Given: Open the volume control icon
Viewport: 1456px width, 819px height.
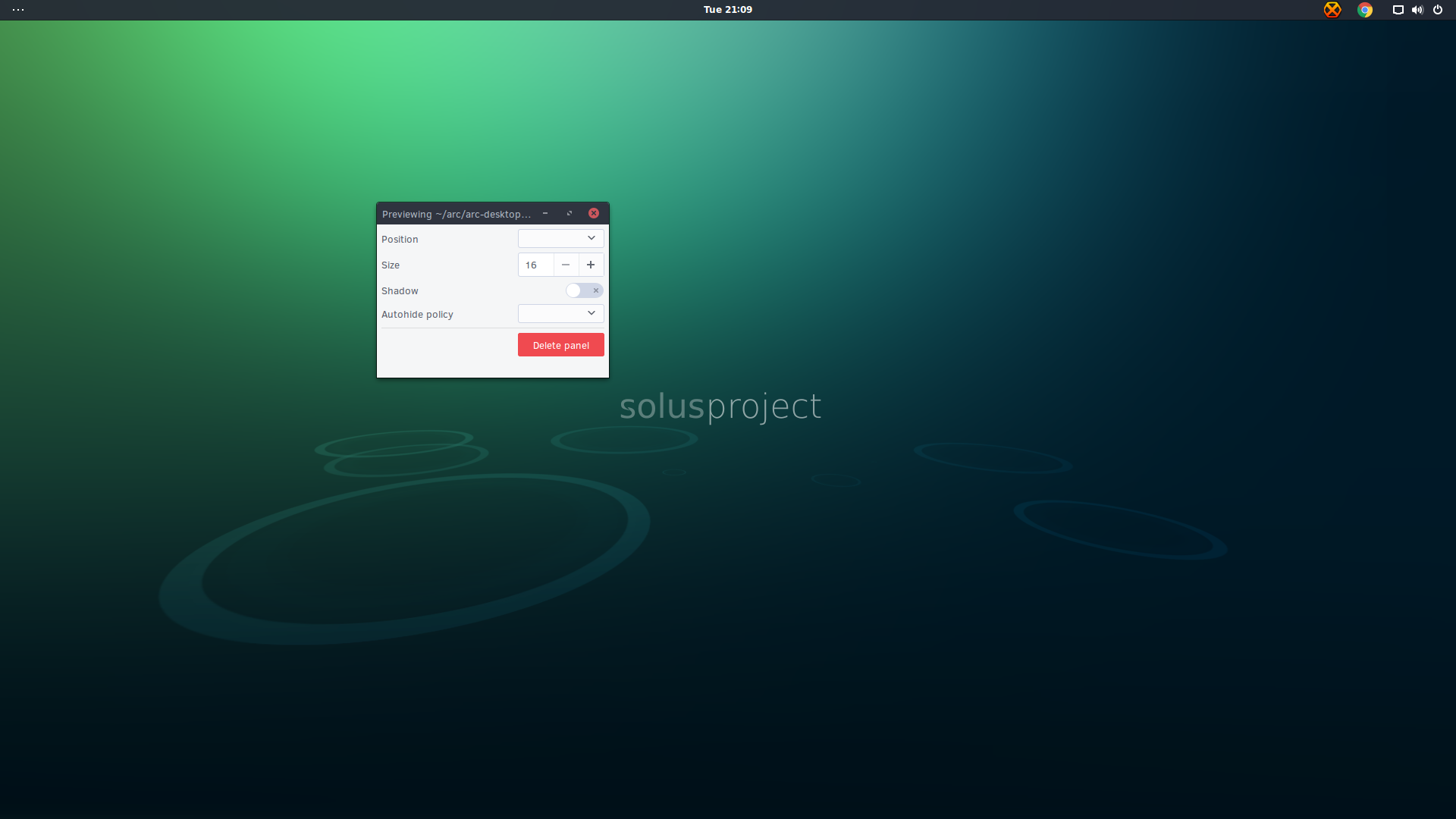Looking at the screenshot, I should (1417, 10).
